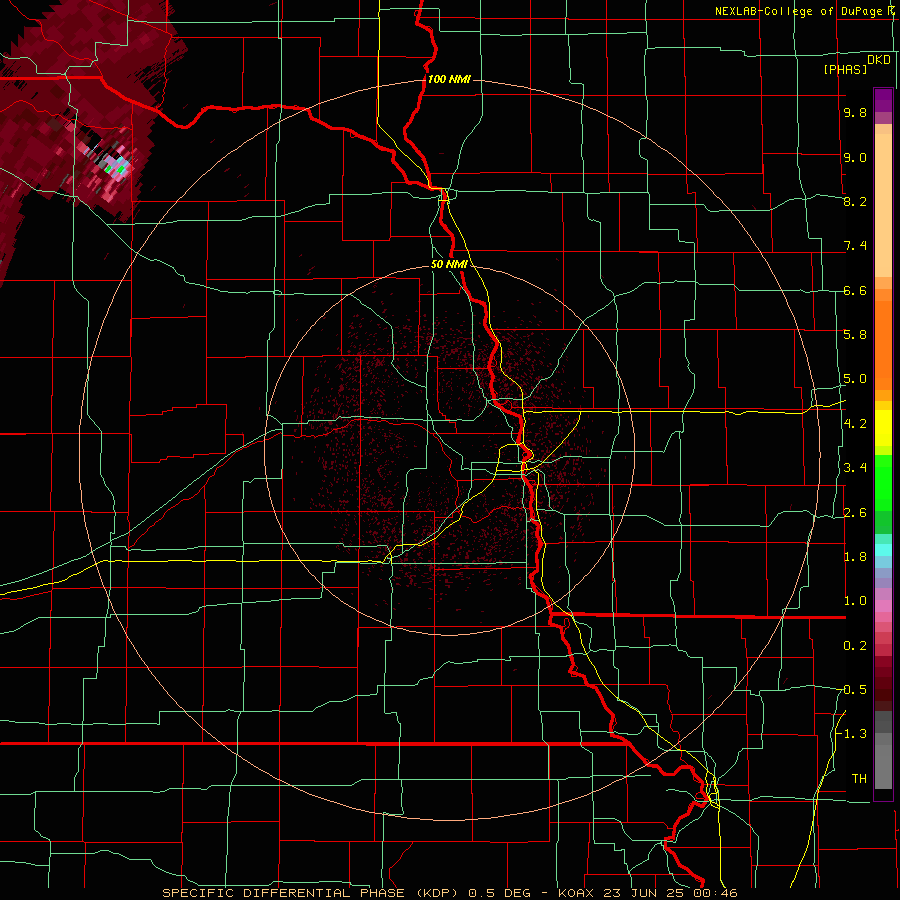Click the 2.6 legend value
The image size is (900, 900).
pos(855,513)
